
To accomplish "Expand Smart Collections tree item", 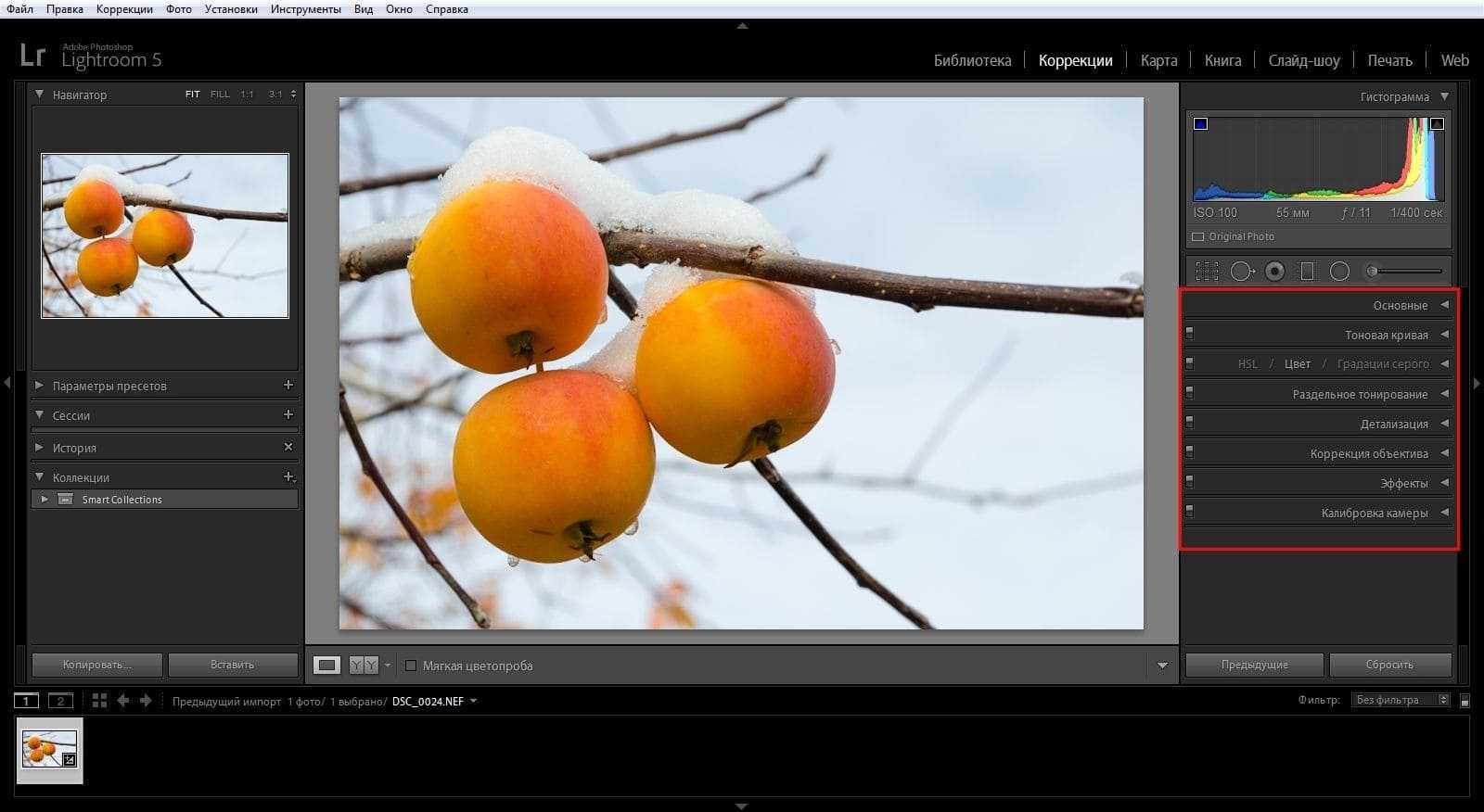I will click(44, 500).
